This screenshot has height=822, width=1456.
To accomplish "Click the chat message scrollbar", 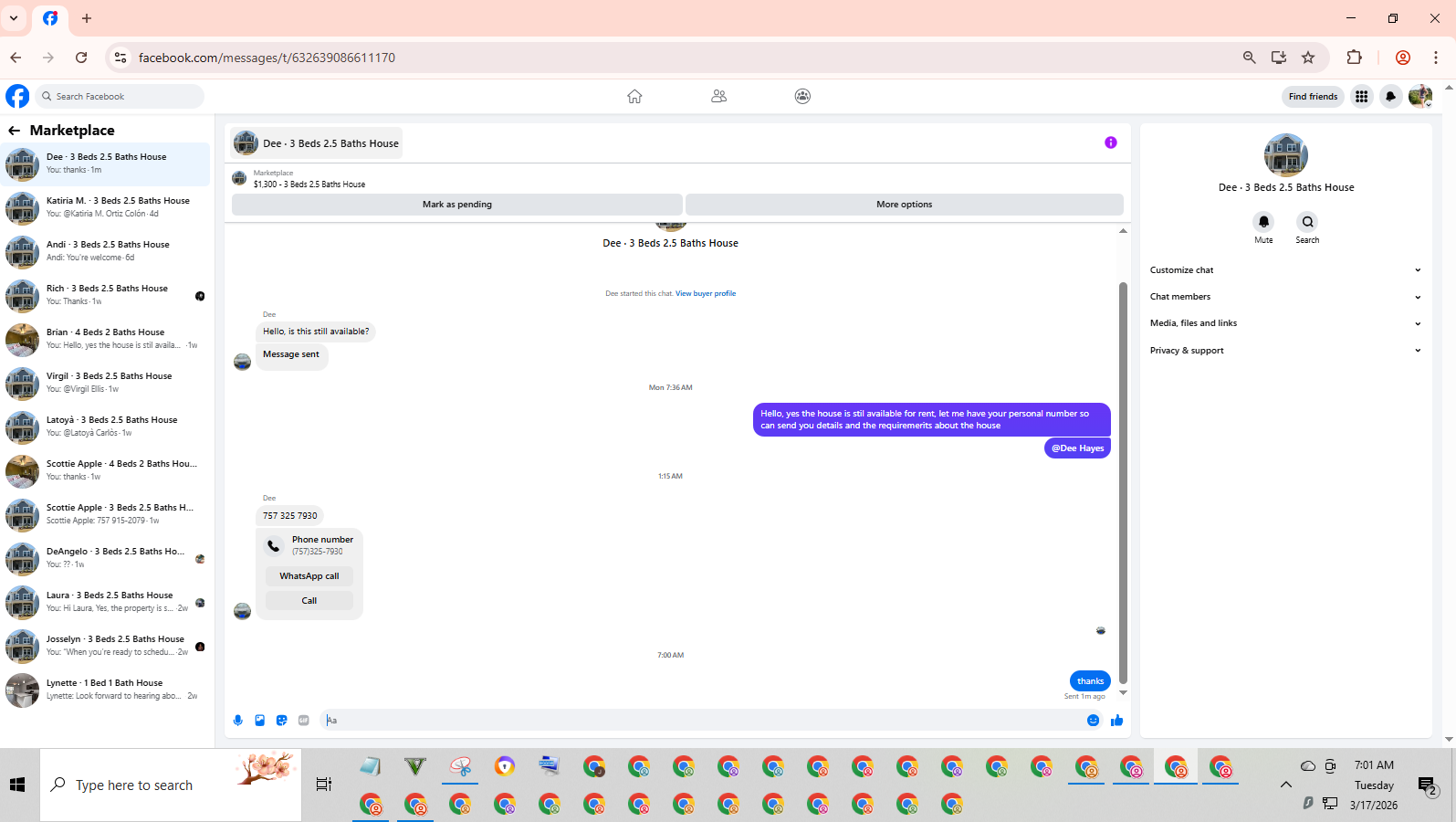I will pos(1123,482).
